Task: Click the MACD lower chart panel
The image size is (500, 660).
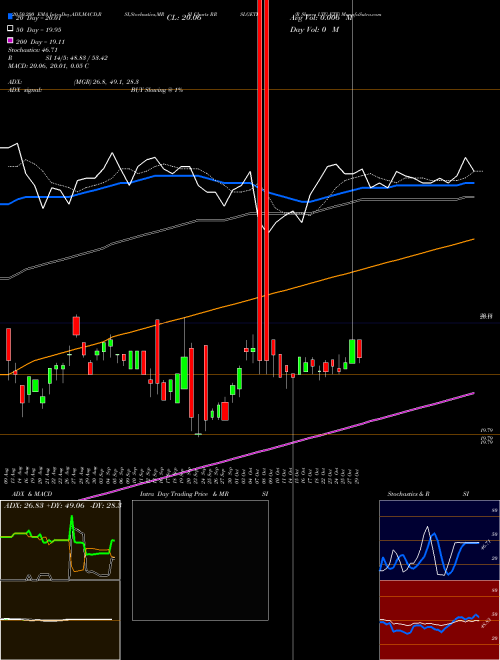Action: (60, 620)
